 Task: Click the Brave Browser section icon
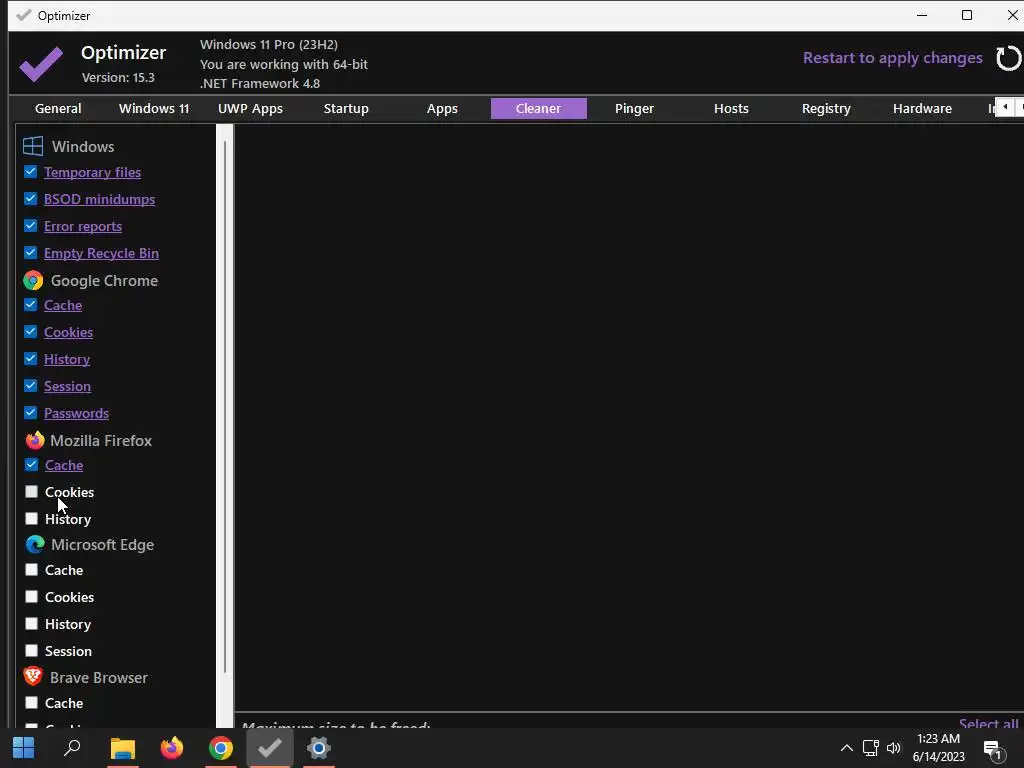pos(33,677)
